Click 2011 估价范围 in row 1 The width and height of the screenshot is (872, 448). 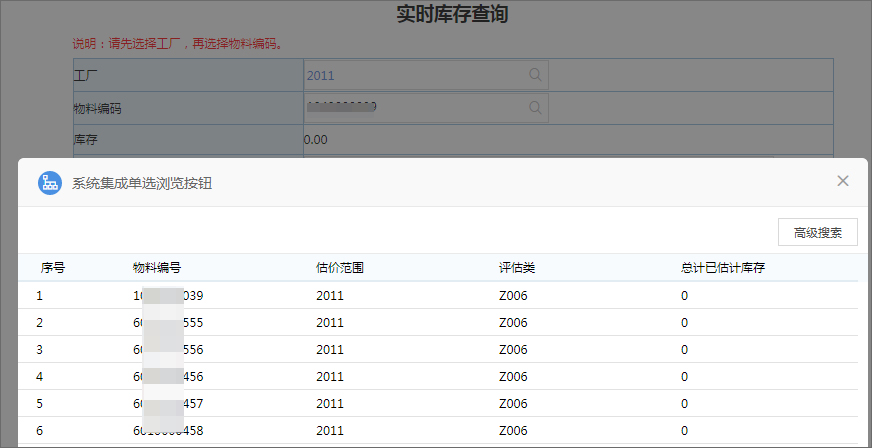tap(330, 296)
